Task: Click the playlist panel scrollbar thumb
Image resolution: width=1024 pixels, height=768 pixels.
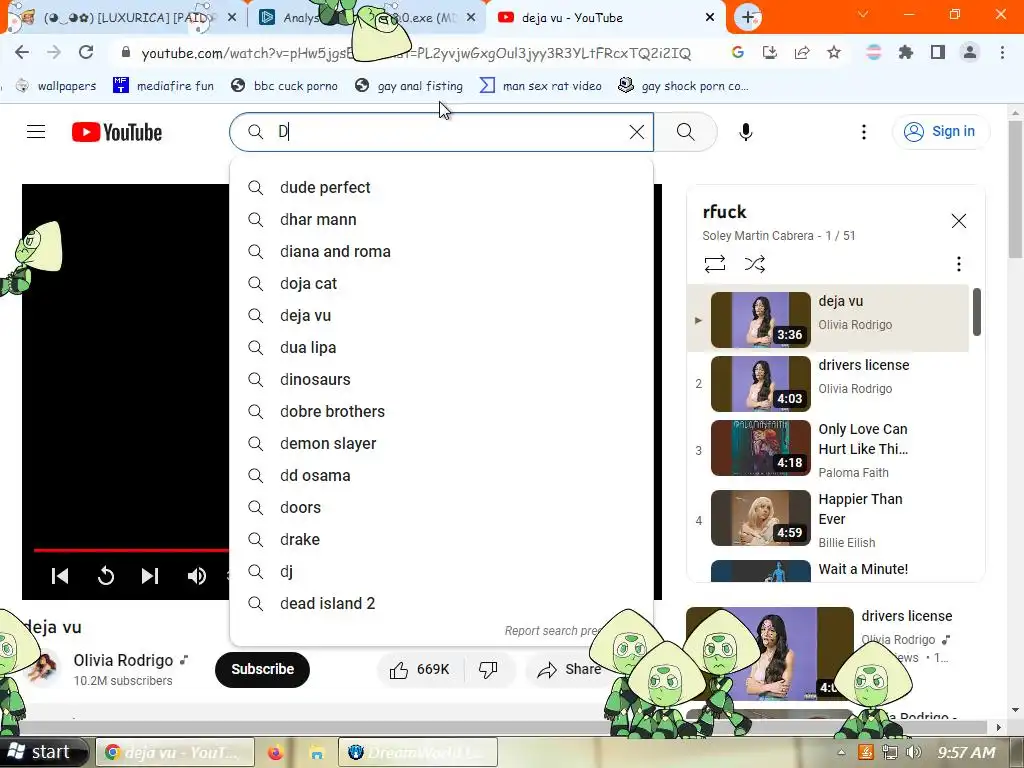Action: (x=976, y=312)
